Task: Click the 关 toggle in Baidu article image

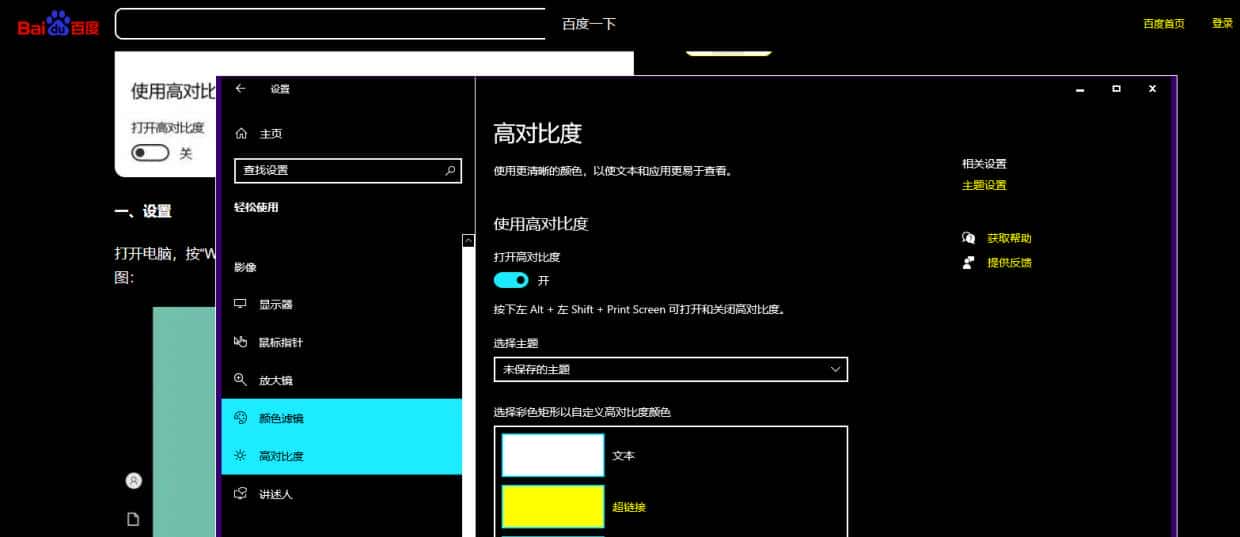Action: point(151,153)
